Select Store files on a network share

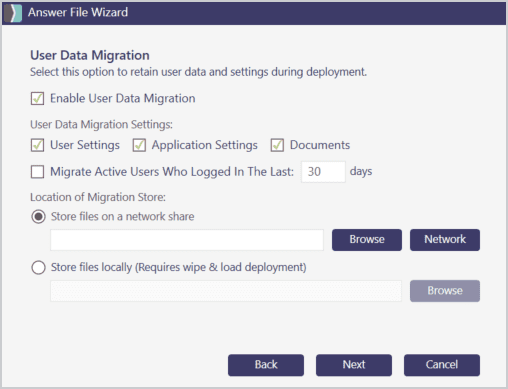38,217
